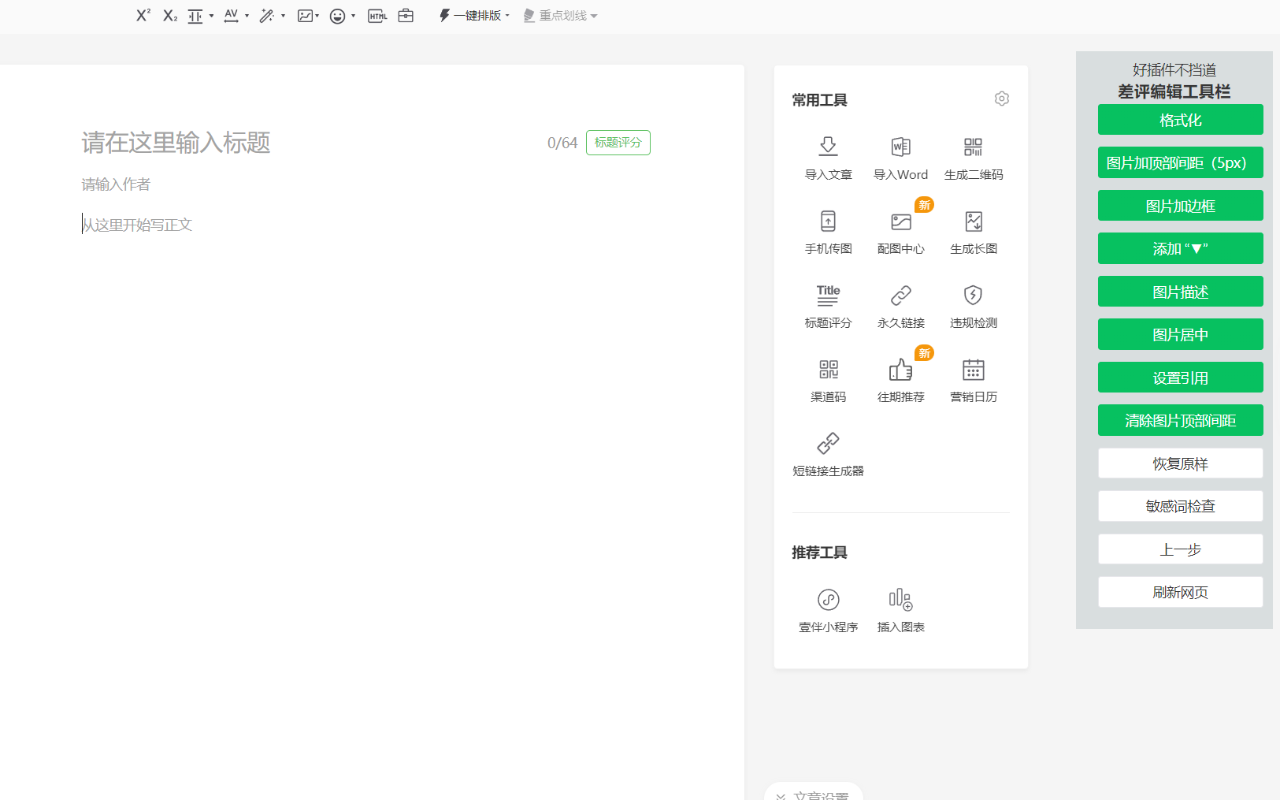Select the superscript X² formatting icon
This screenshot has width=1280, height=800.
point(142,15)
